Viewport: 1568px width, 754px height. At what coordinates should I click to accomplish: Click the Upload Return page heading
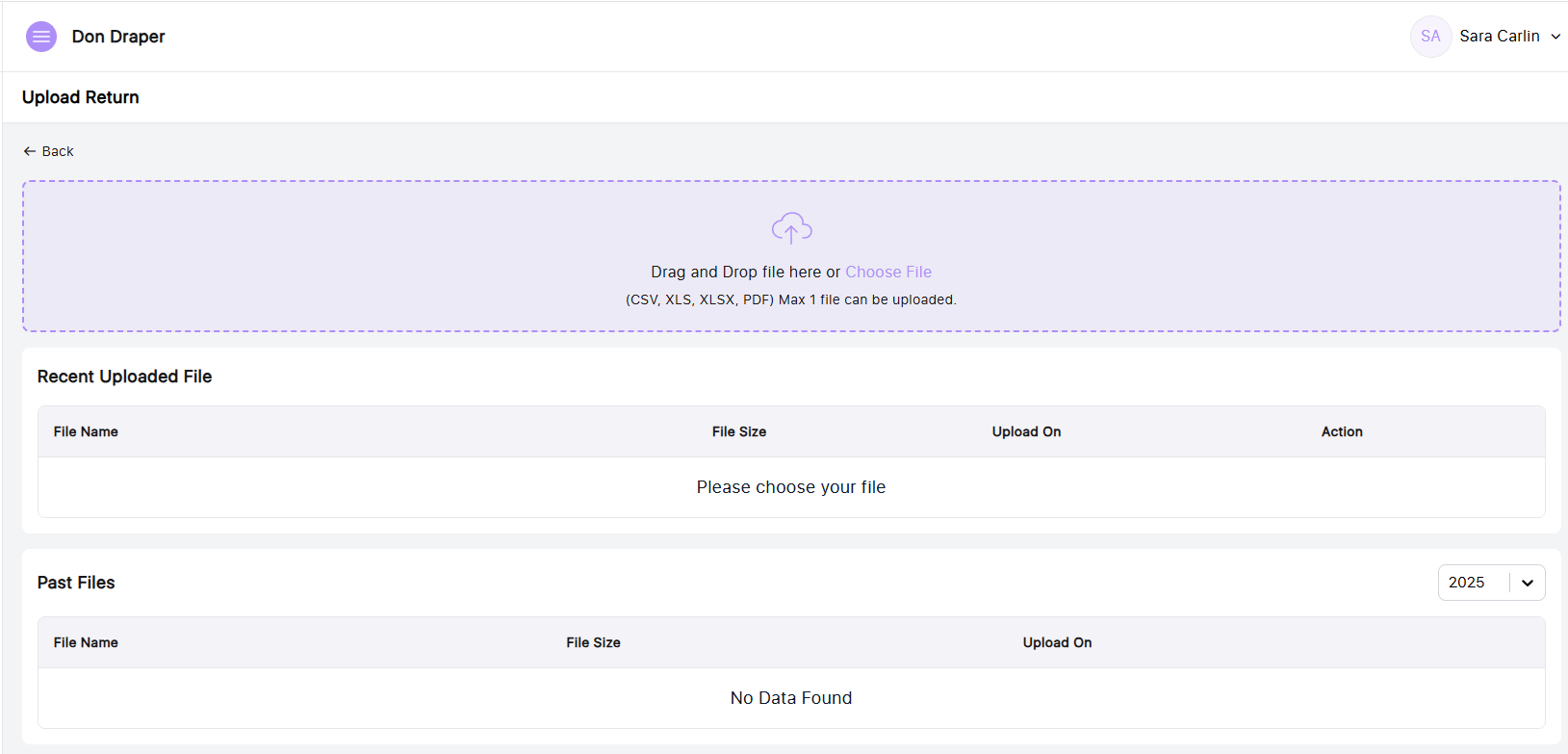click(81, 97)
